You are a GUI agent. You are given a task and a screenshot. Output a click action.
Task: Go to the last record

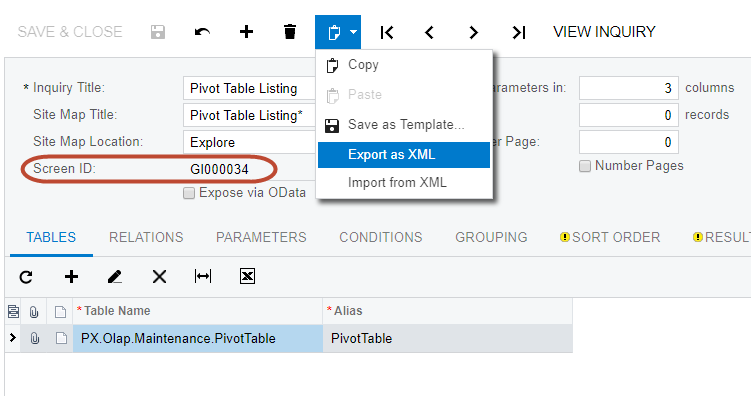click(x=519, y=33)
